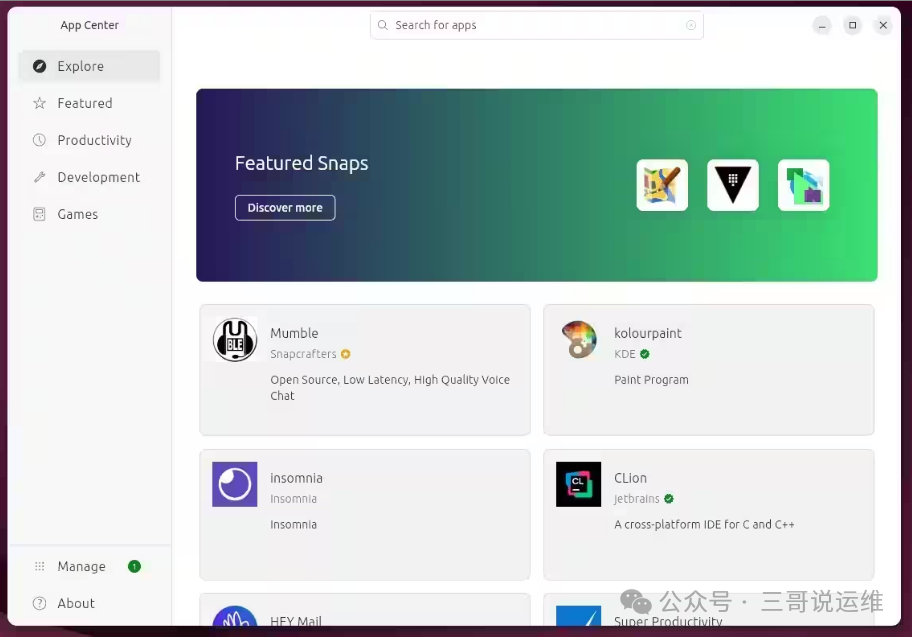This screenshot has width=912, height=637.
Task: Click the jetbrains publisher name
Action: click(637, 499)
